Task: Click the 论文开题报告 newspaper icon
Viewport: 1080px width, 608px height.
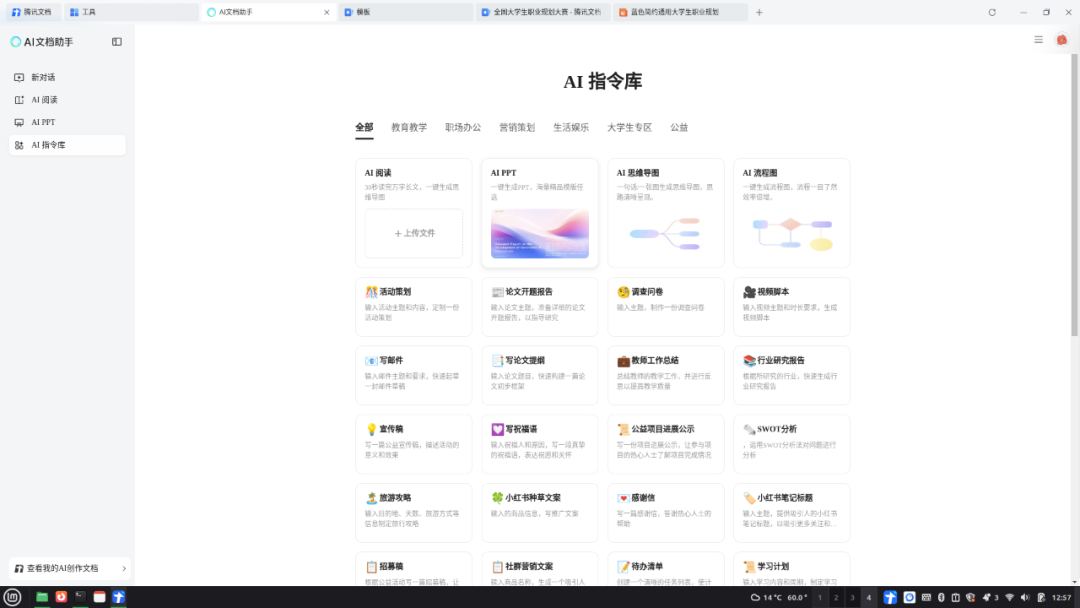Action: pyautogui.click(x=497, y=292)
